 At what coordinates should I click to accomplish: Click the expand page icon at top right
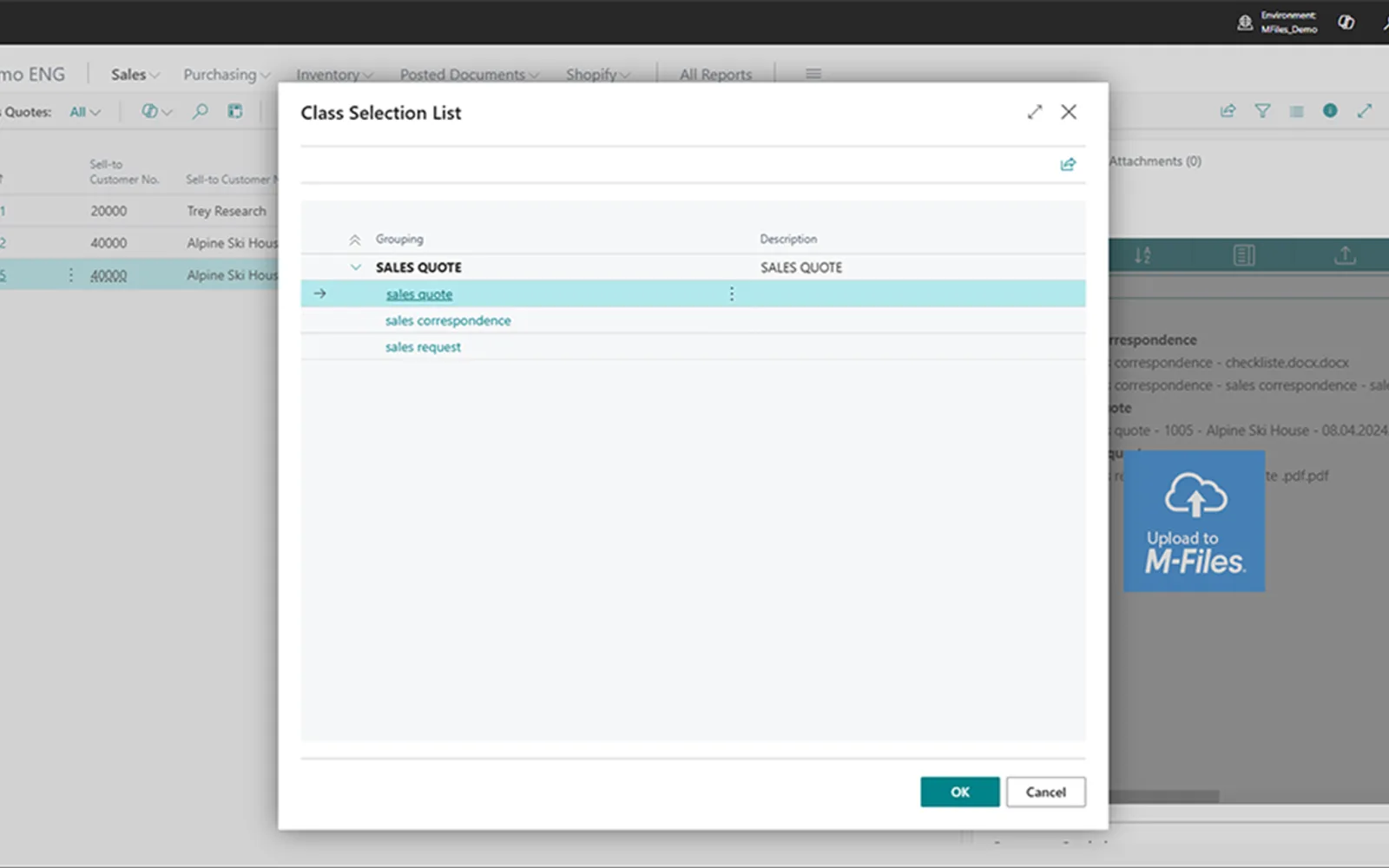tap(1365, 111)
